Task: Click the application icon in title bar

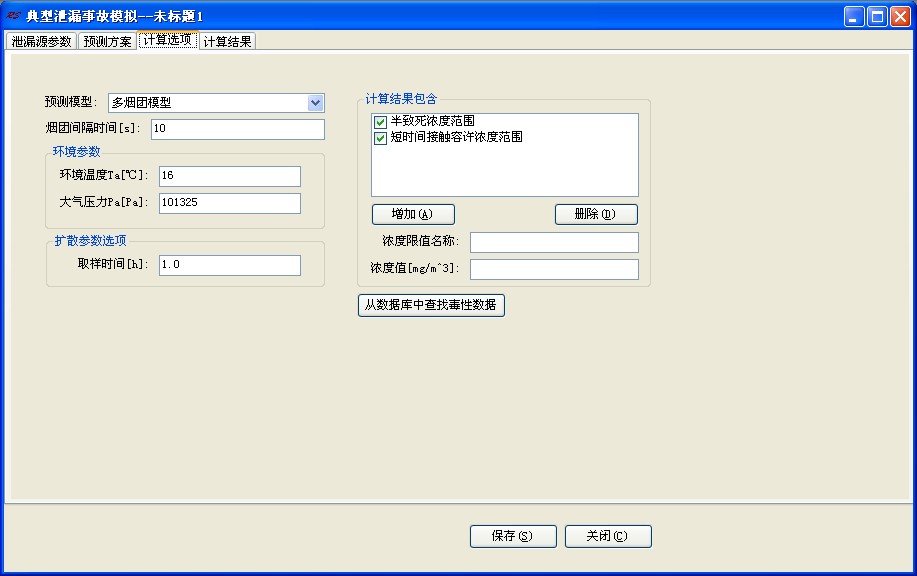Action: tap(13, 16)
